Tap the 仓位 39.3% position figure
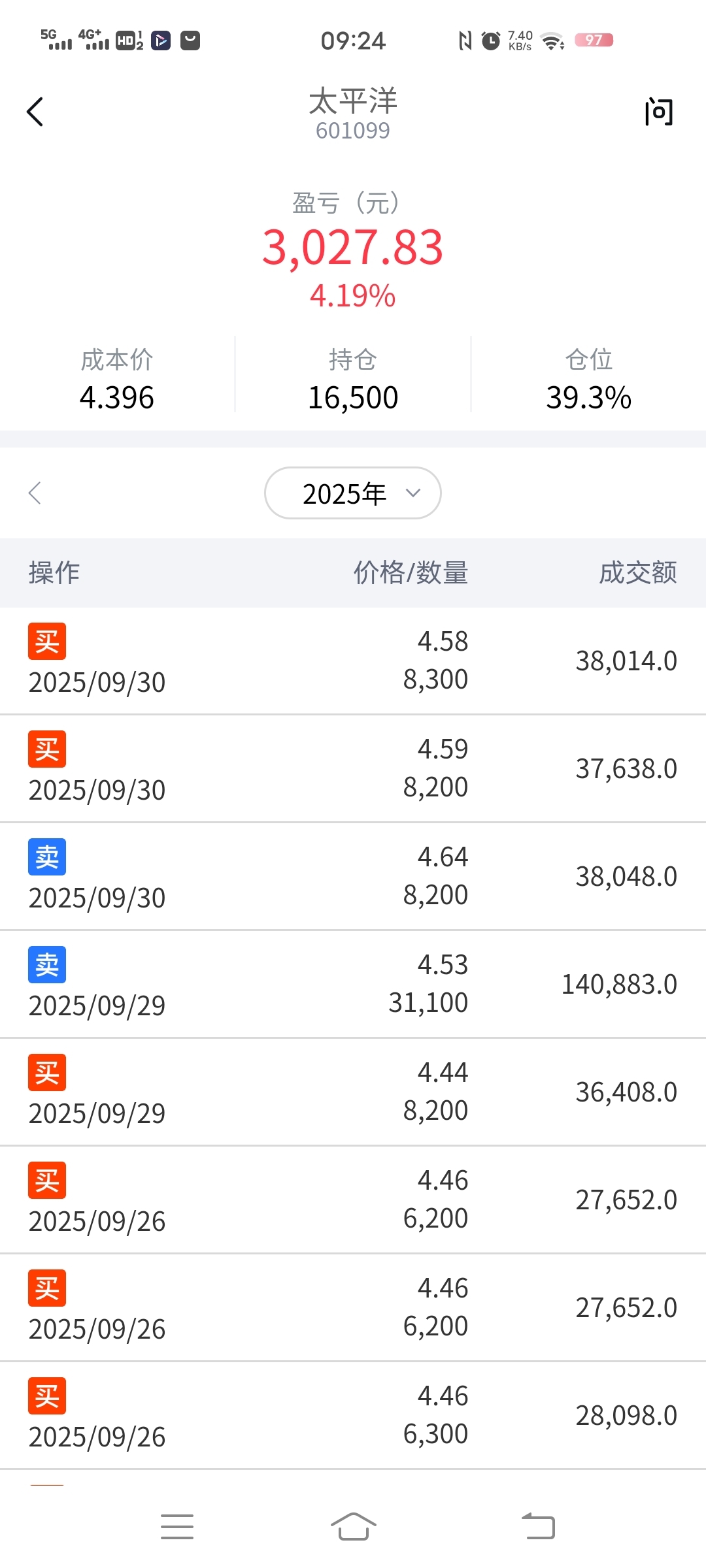Image resolution: width=706 pixels, height=1568 pixels. [588, 397]
